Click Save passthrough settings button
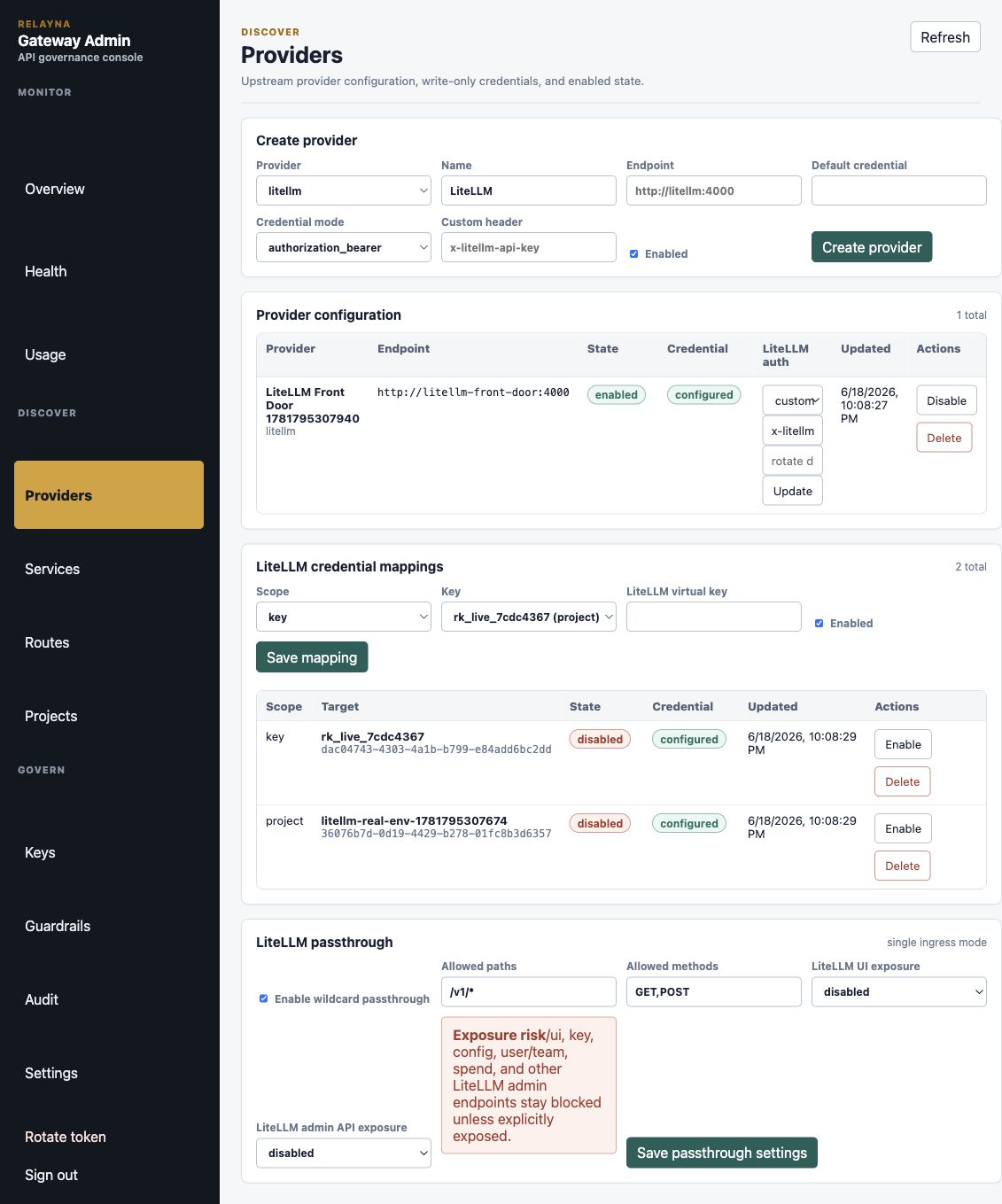1002x1204 pixels. pyautogui.click(x=722, y=1153)
